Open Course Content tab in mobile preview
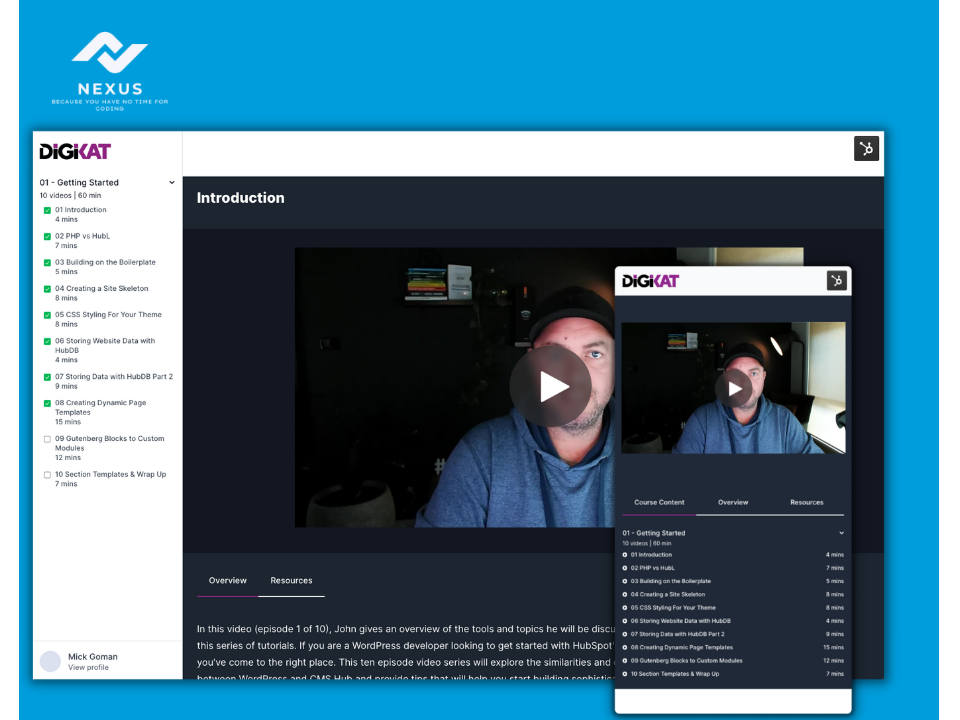The width and height of the screenshot is (960, 720). click(x=659, y=502)
